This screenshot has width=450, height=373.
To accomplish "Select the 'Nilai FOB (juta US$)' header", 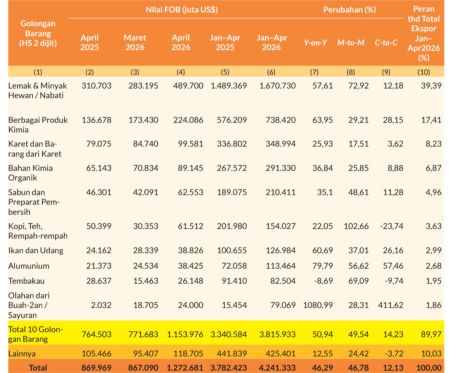I will (182, 9).
